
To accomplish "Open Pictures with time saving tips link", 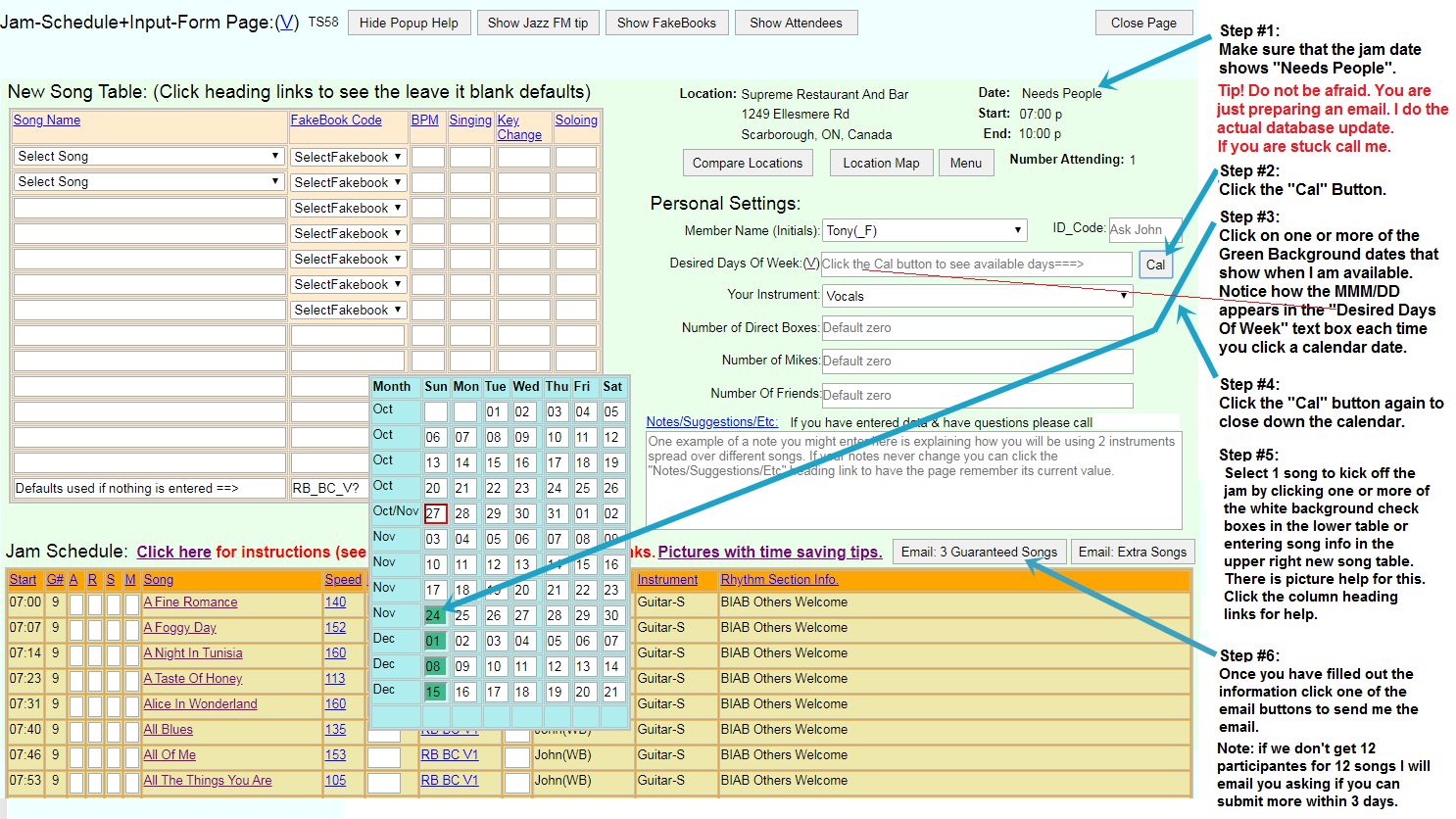I will click(770, 552).
